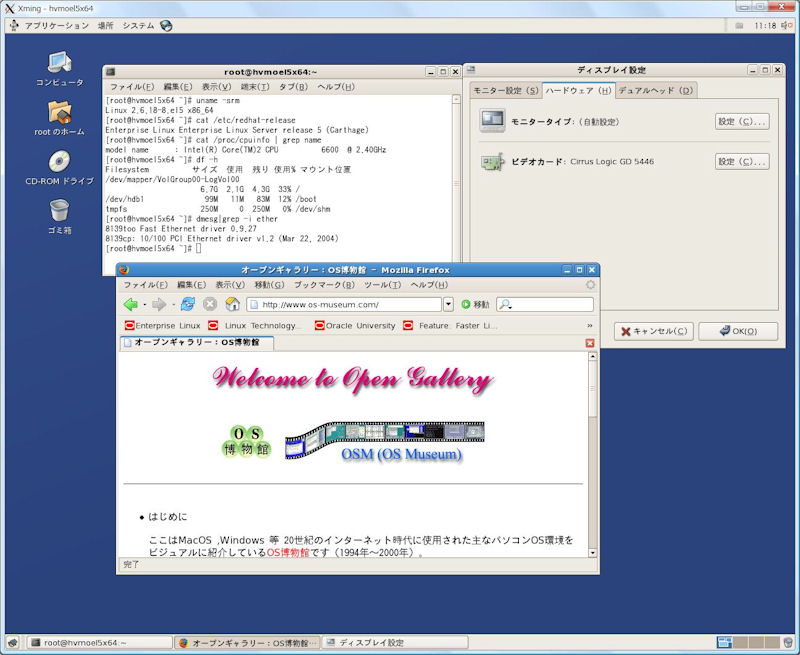The image size is (800, 655).
Task: Click the Firefox reload page icon
Action: point(188,304)
